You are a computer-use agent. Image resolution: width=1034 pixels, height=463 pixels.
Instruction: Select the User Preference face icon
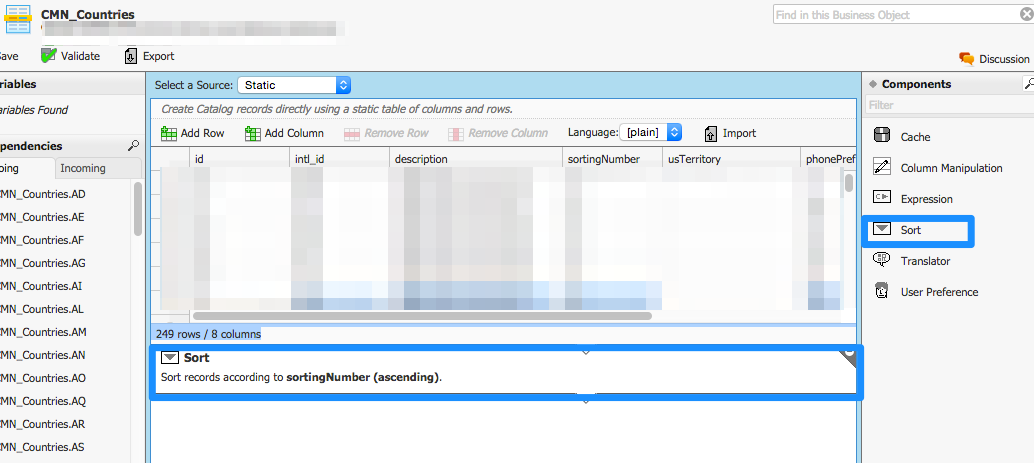click(881, 291)
